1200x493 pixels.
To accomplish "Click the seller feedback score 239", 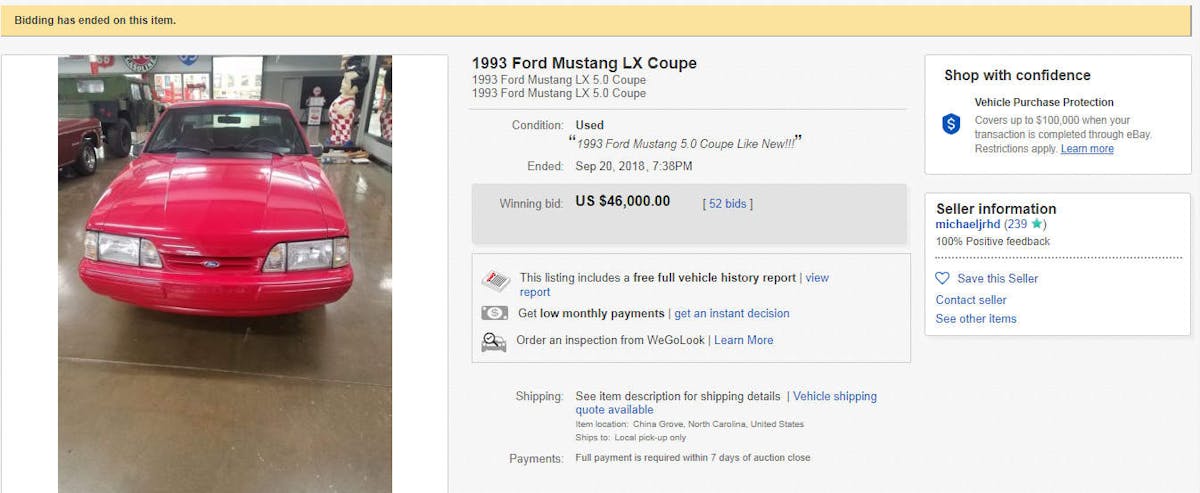I will [x=1017, y=224].
